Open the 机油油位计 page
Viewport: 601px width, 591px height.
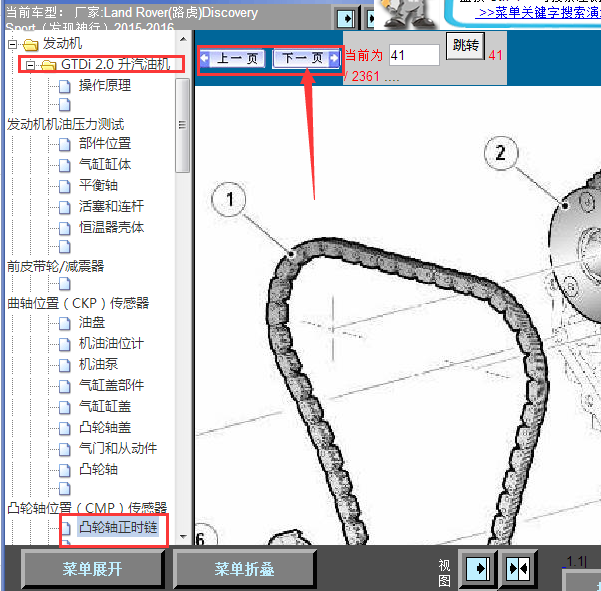111,343
